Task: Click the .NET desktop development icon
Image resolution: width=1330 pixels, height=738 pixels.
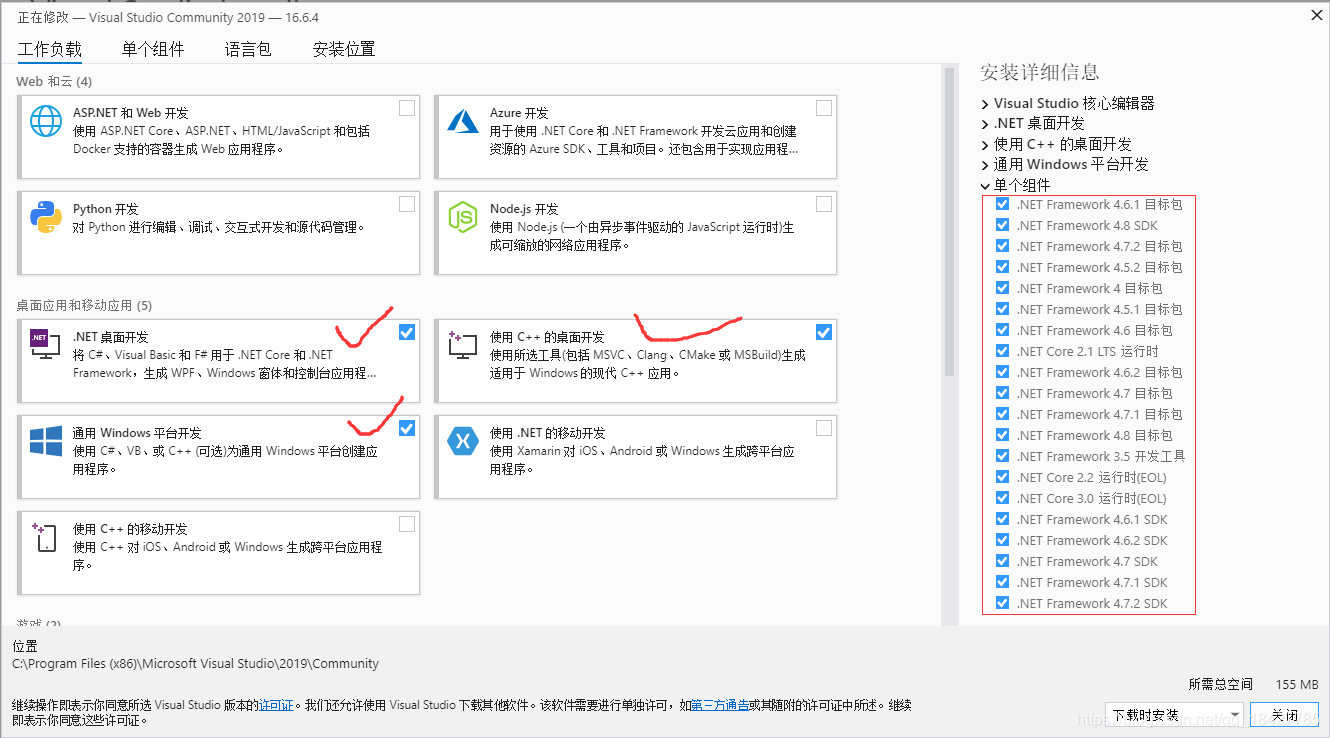Action: 46,345
